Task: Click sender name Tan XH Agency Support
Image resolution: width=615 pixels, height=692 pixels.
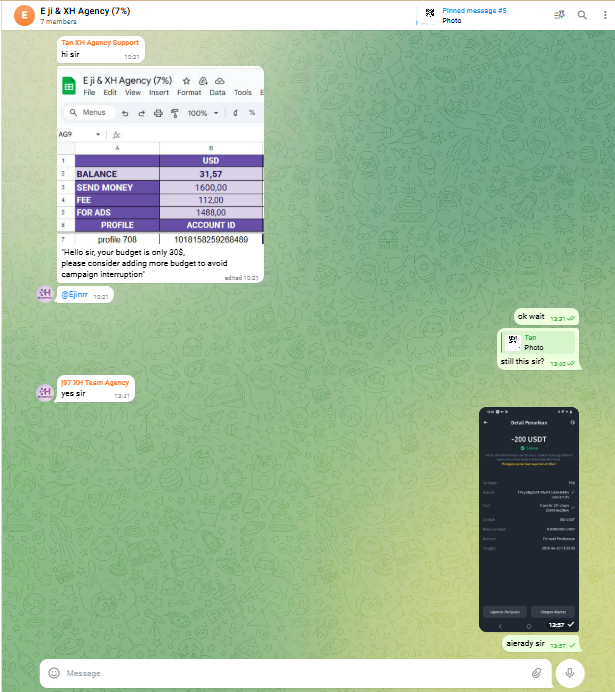Action: [100, 43]
